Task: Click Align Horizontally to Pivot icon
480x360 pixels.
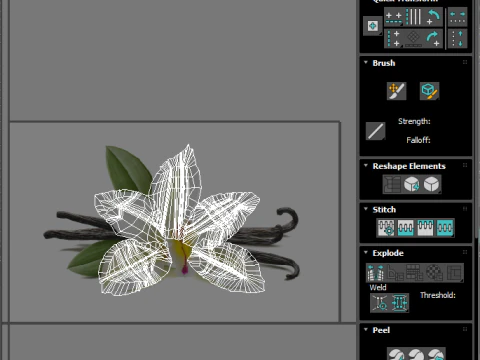Action: click(394, 18)
